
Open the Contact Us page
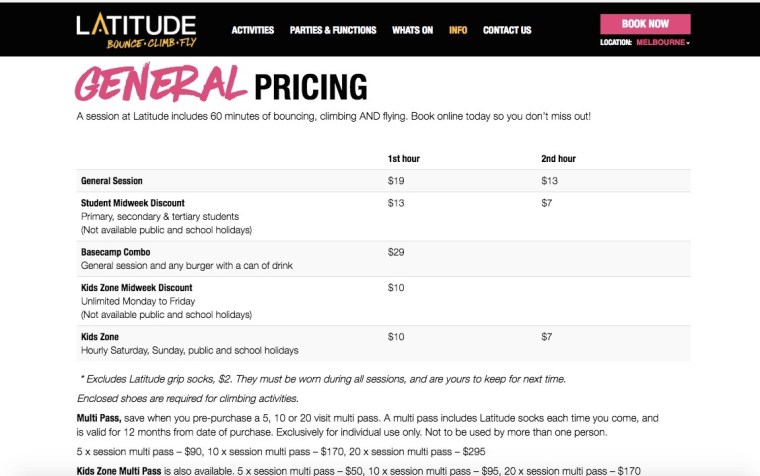point(507,30)
